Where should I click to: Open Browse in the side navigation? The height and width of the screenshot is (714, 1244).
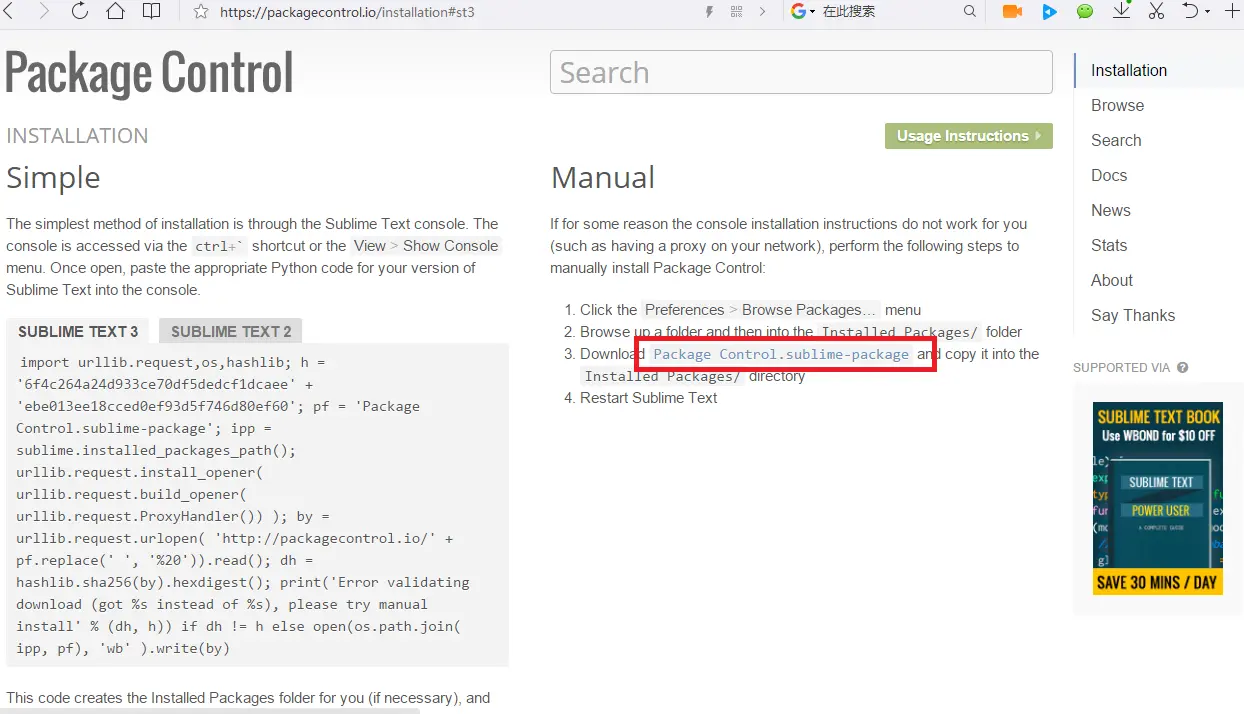(1117, 105)
